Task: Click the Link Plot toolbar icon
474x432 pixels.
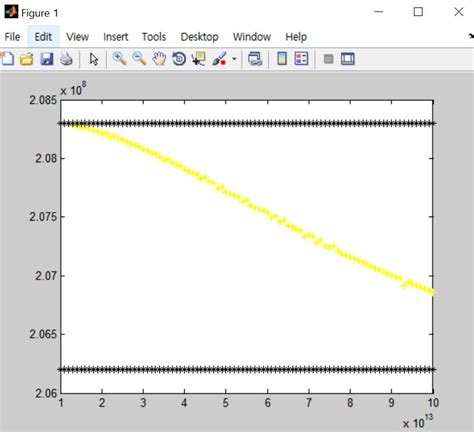Action: click(x=255, y=59)
